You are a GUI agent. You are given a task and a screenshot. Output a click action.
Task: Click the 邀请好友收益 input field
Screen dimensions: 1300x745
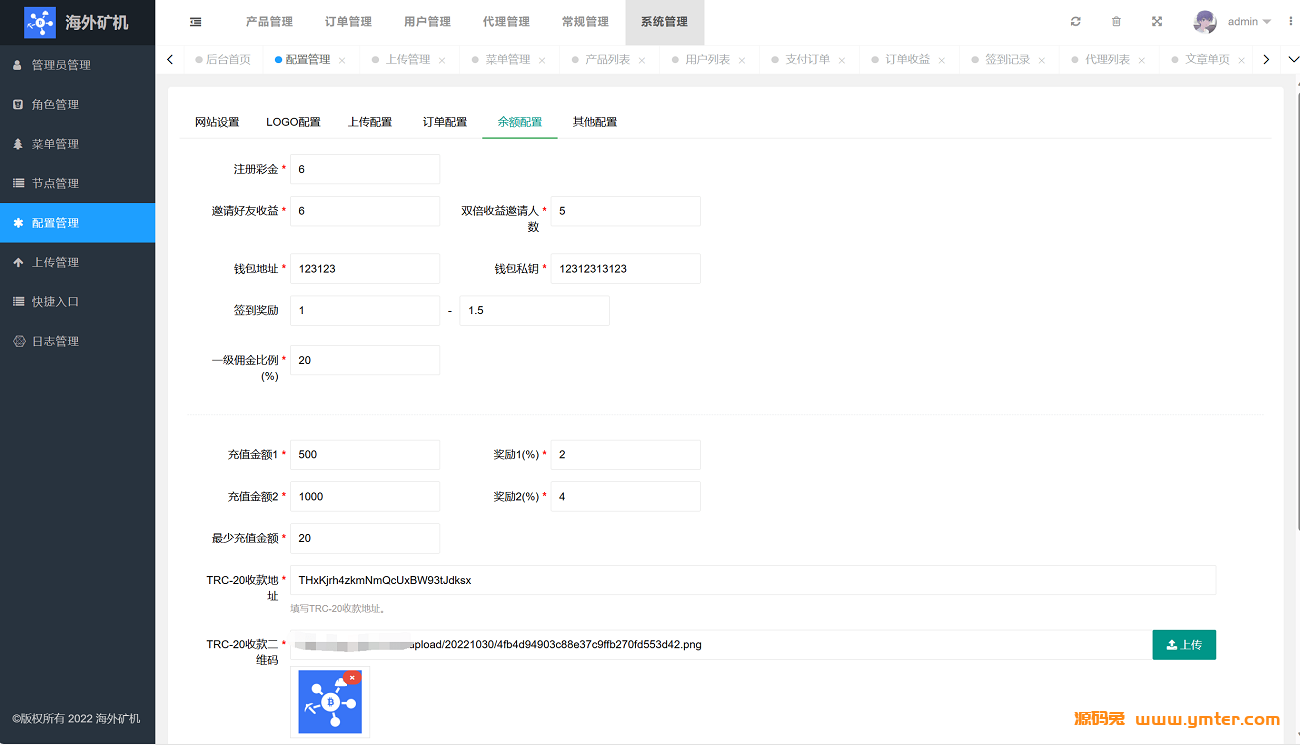coord(365,211)
